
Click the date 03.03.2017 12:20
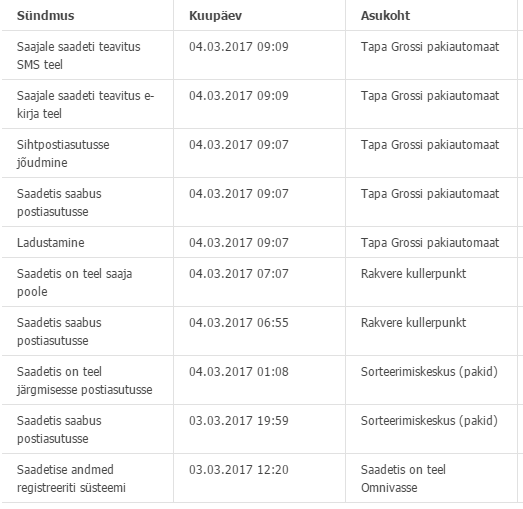(239, 470)
